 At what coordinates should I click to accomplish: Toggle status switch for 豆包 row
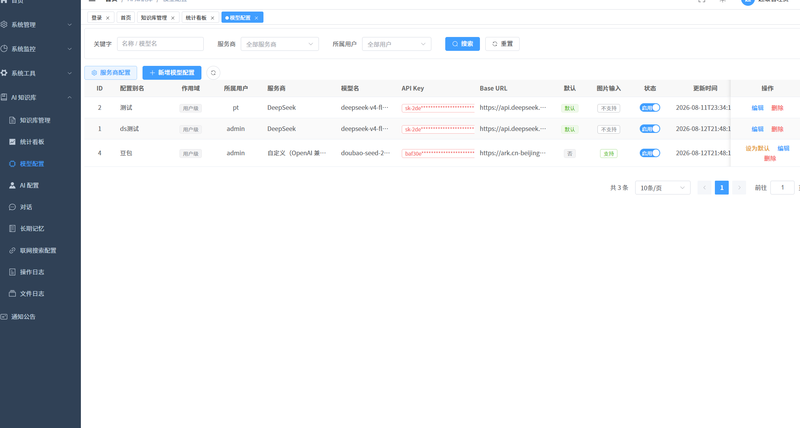point(650,153)
